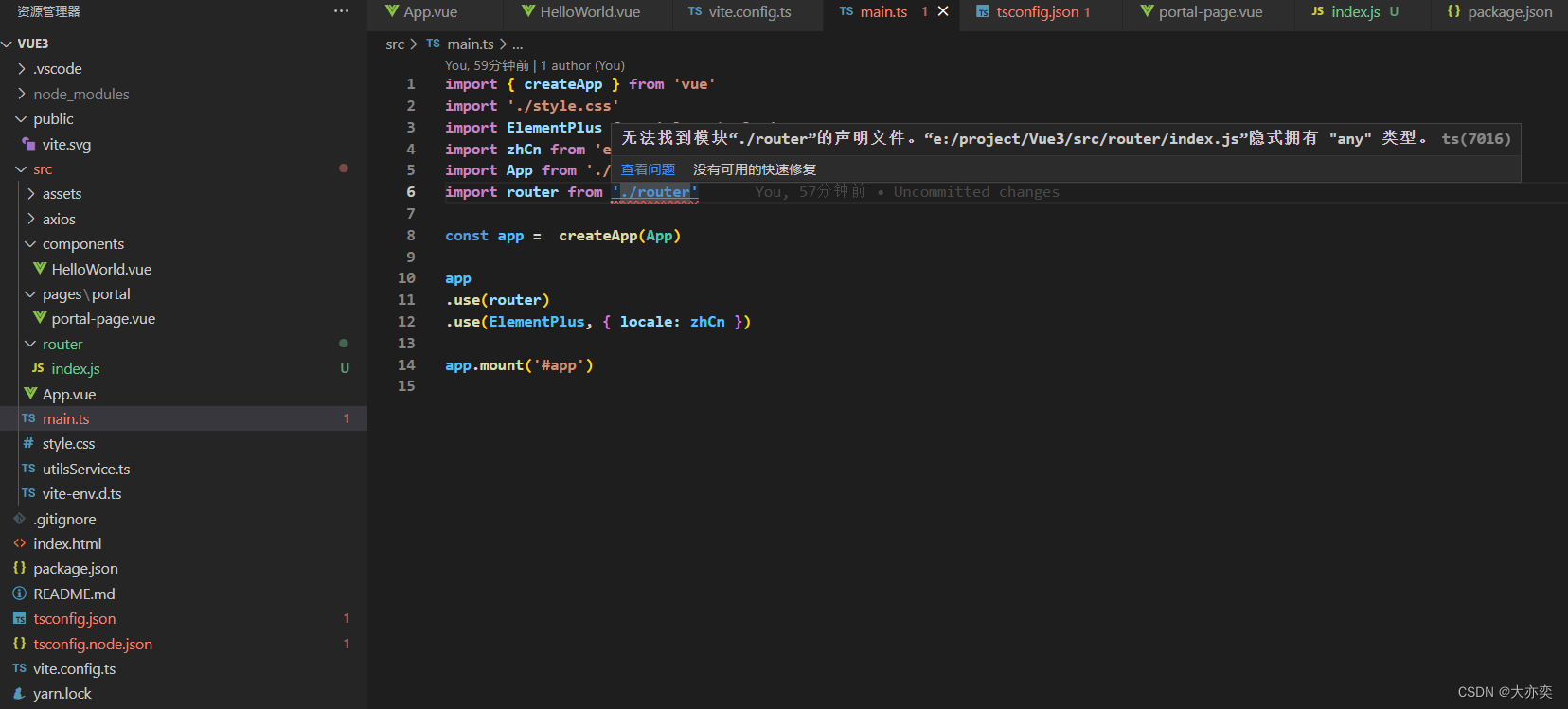
Task: Expand the axios folder
Action: [x=31, y=219]
